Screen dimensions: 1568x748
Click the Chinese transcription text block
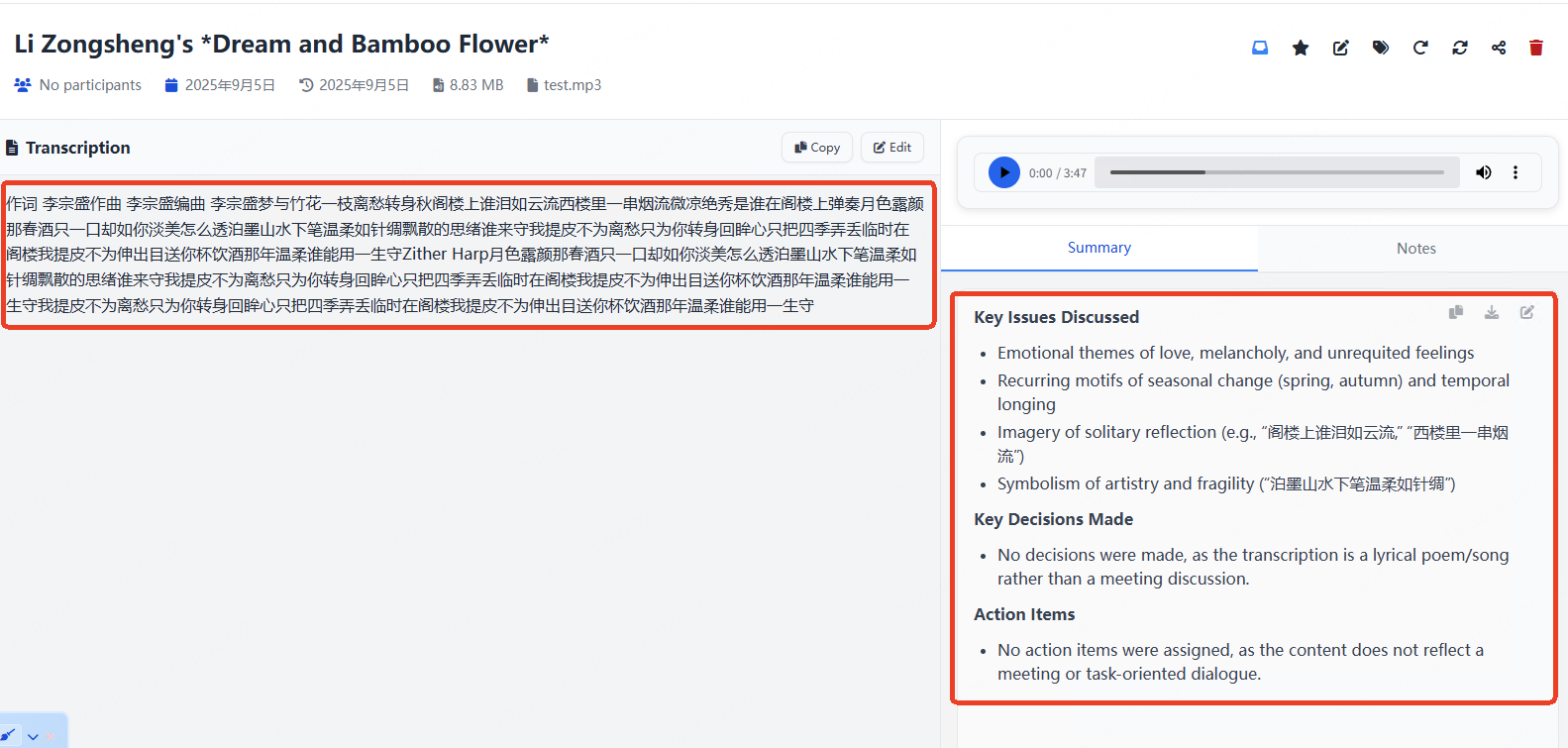[x=466, y=255]
